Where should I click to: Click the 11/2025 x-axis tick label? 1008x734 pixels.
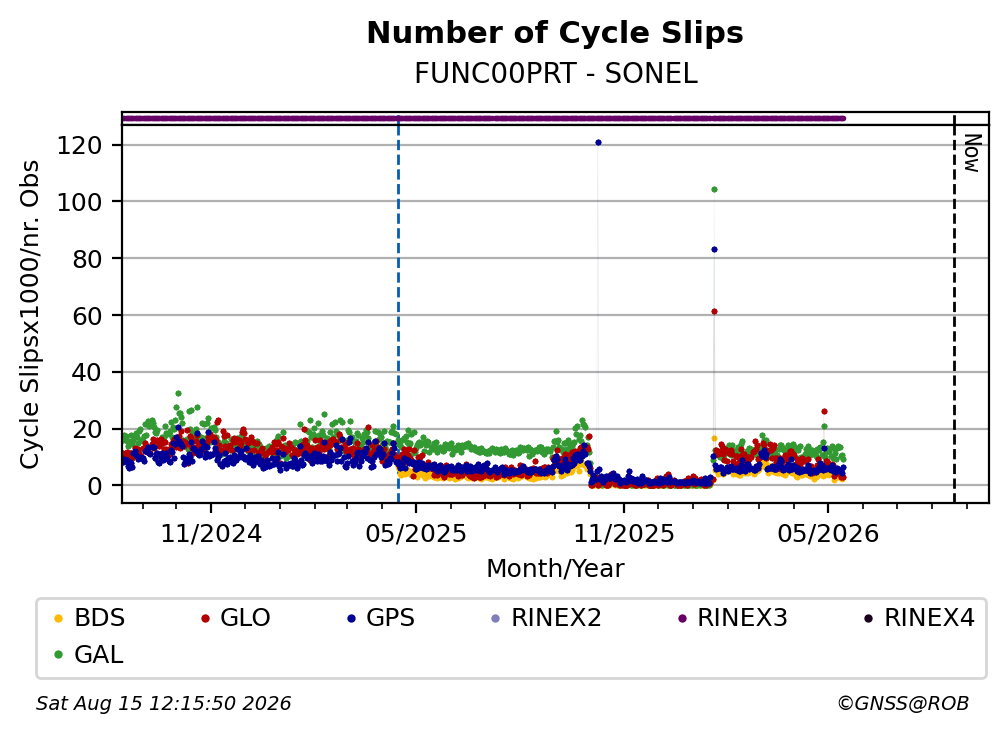coord(624,533)
